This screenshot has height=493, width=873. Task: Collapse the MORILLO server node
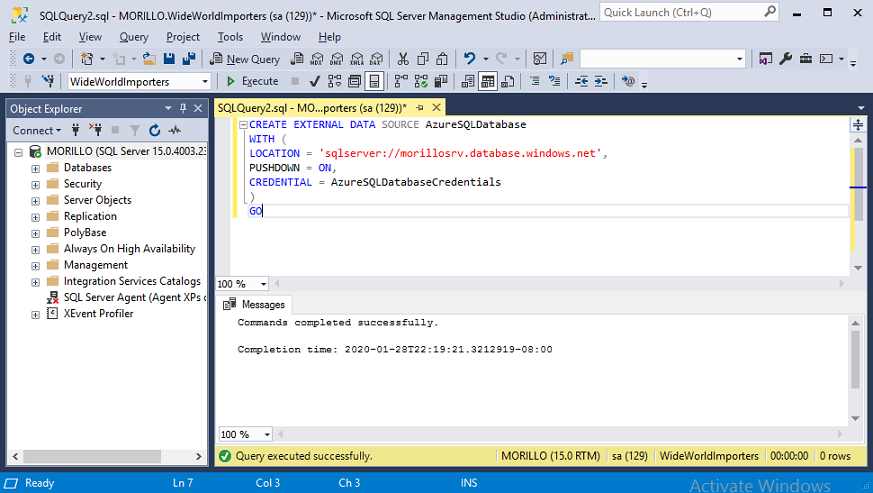tap(18, 152)
